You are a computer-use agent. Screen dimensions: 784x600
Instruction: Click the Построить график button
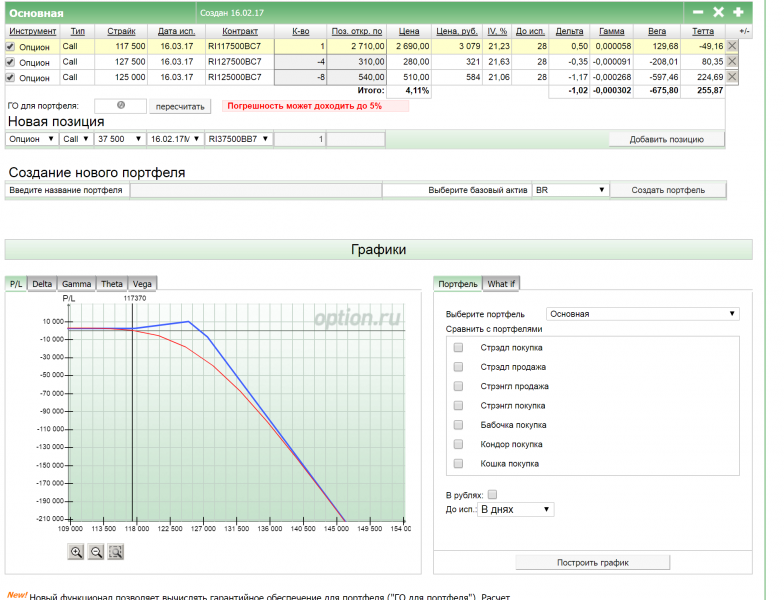click(x=592, y=562)
